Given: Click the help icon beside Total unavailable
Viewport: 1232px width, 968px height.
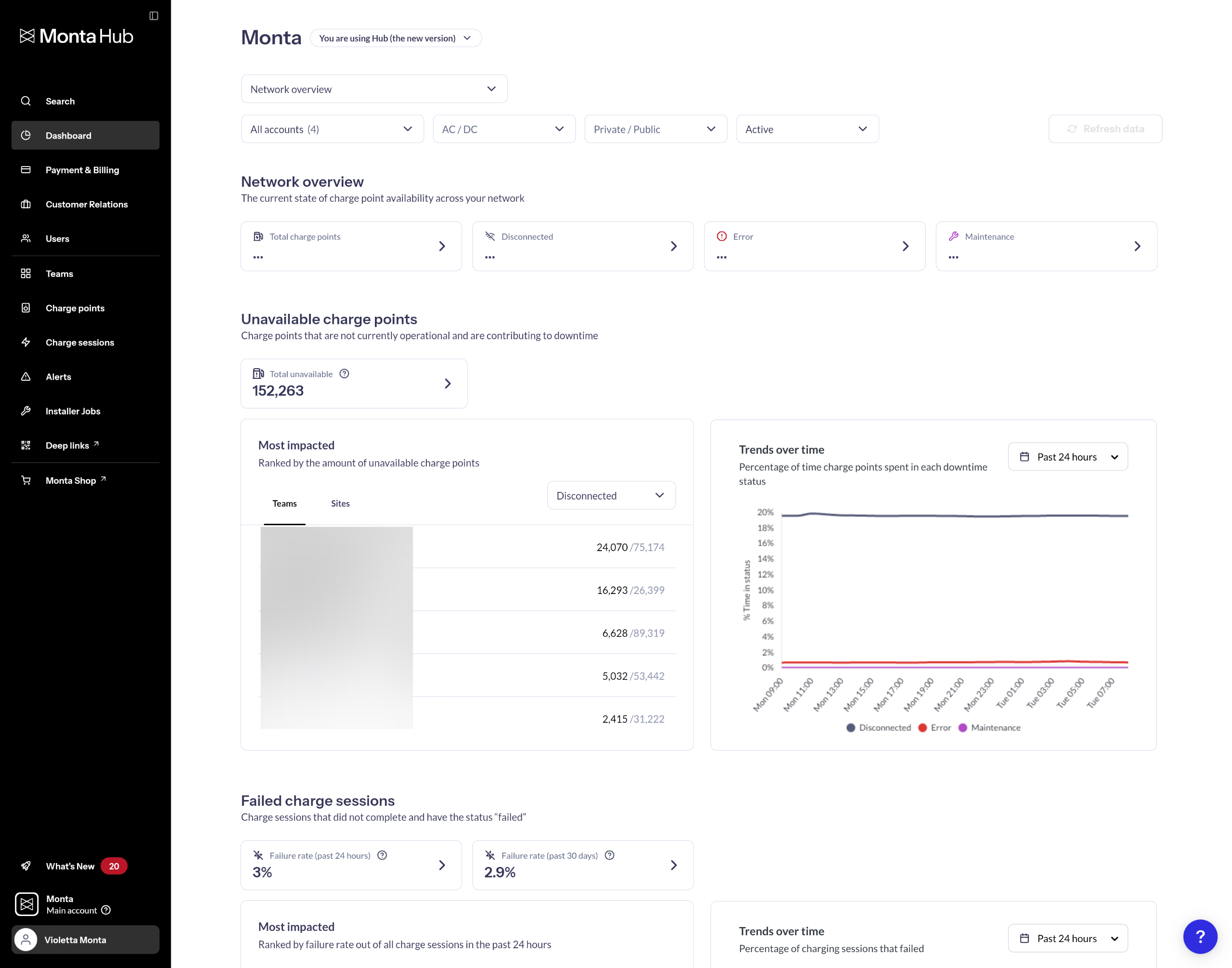Looking at the screenshot, I should (344, 374).
